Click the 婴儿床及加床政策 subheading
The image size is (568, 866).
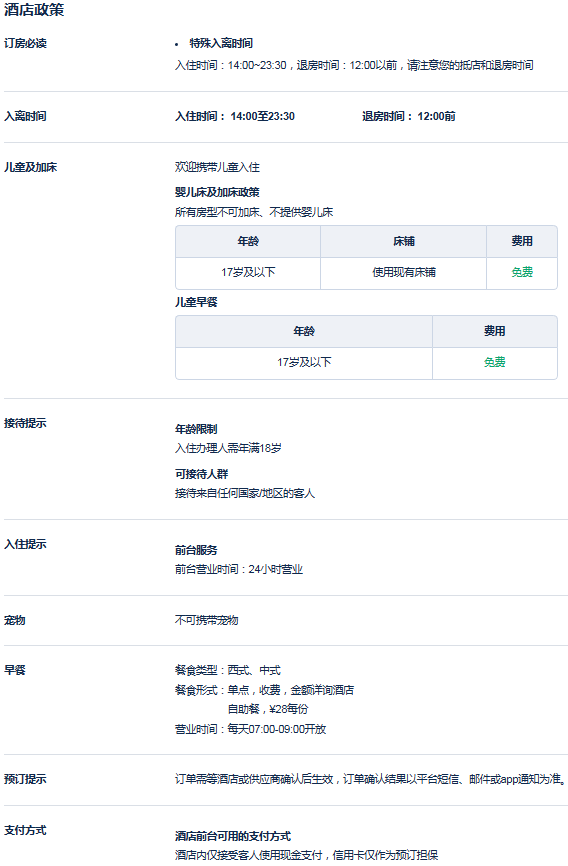pyautogui.click(x=217, y=192)
